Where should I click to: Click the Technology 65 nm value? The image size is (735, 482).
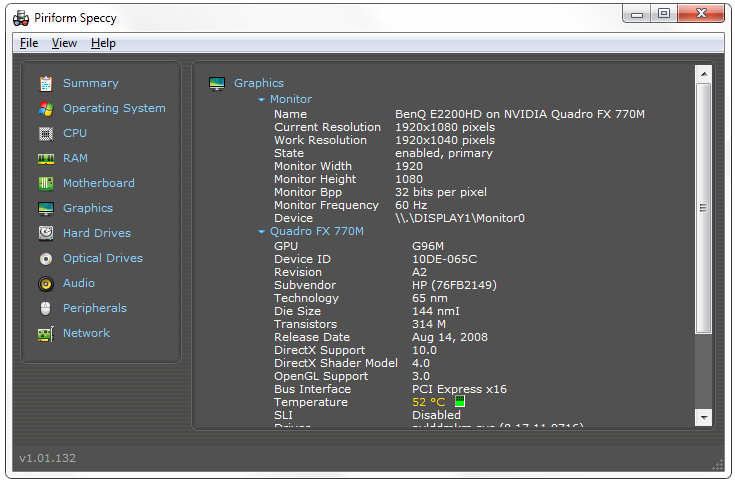pyautogui.click(x=430, y=298)
